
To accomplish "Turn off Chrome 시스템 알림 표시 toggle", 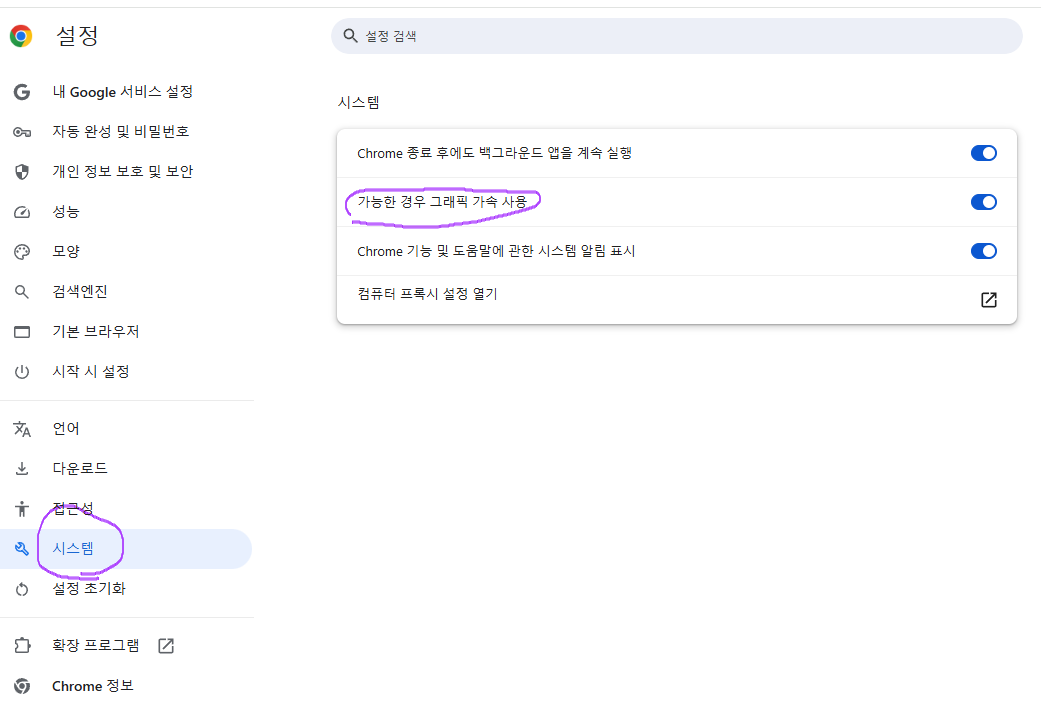I will [x=983, y=251].
